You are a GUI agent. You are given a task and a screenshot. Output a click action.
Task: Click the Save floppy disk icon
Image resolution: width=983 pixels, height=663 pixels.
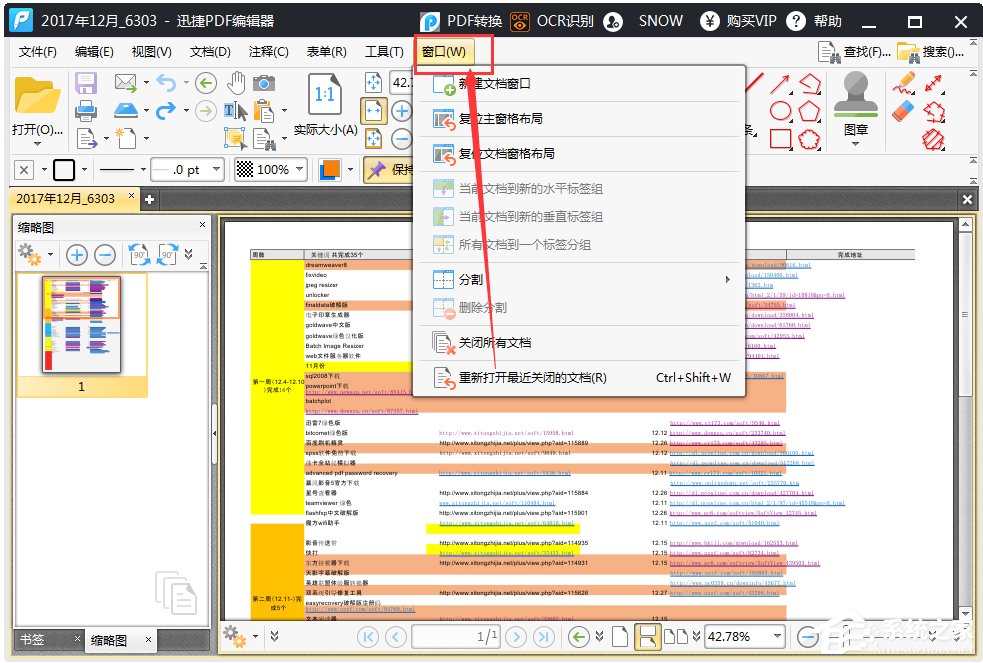tap(86, 83)
